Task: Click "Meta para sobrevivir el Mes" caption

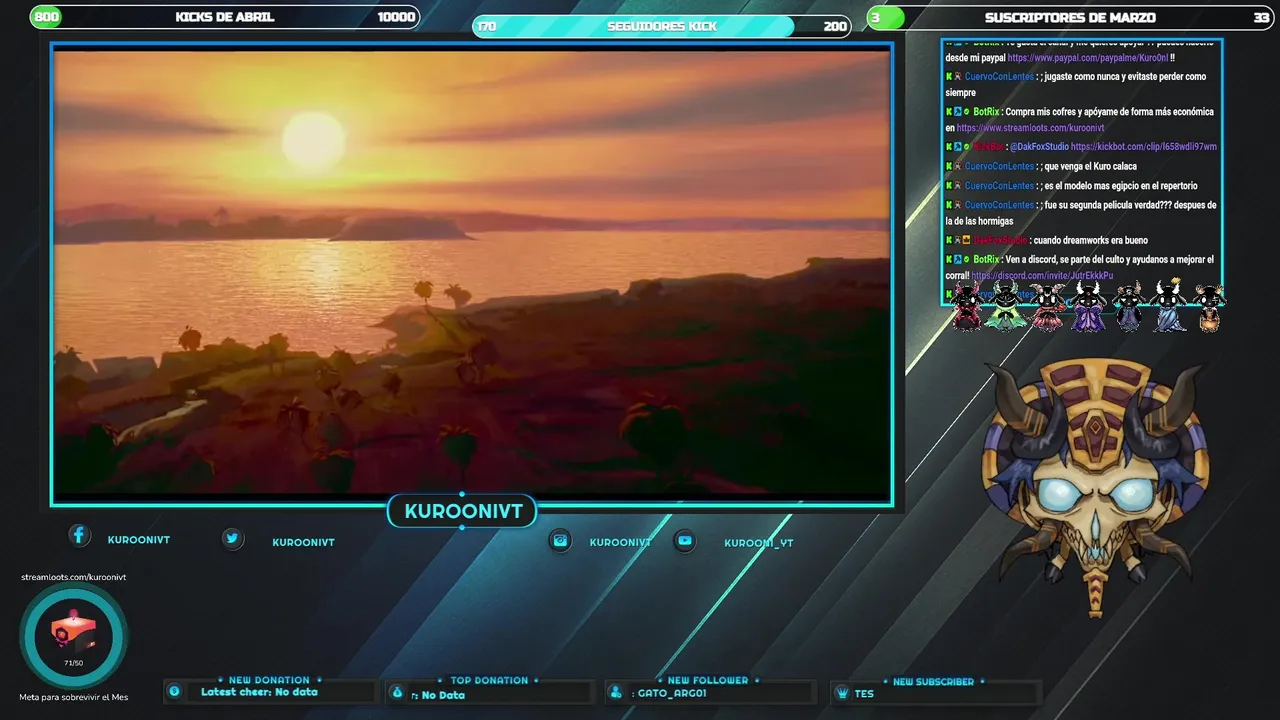Action: tap(74, 697)
